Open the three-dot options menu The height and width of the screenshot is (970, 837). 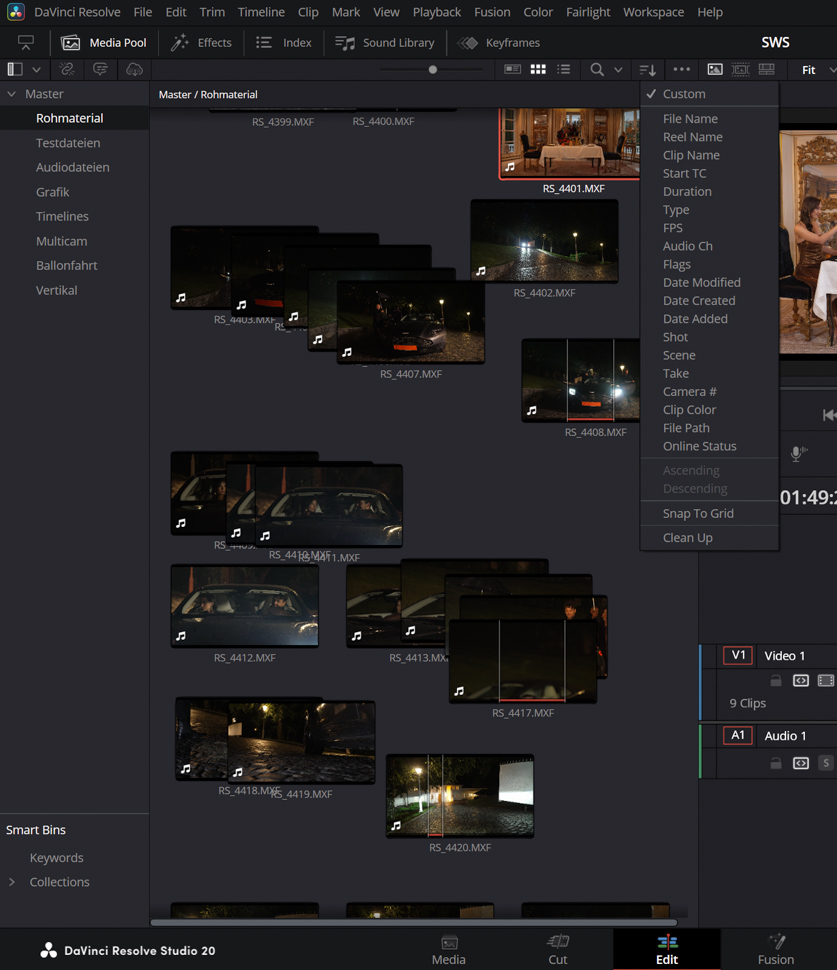681,70
